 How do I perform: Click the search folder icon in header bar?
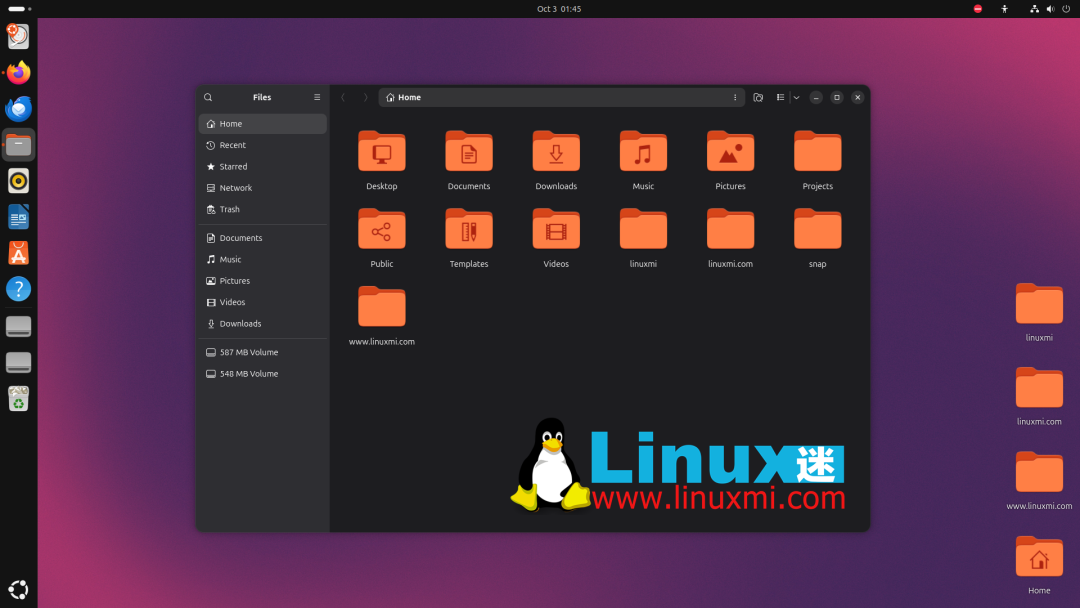758,97
